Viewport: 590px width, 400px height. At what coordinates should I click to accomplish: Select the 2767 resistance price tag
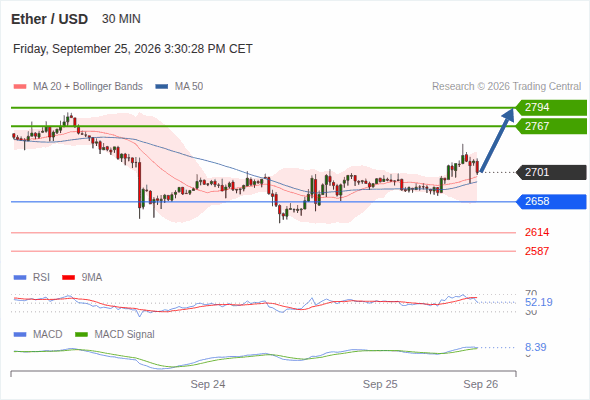[551, 126]
